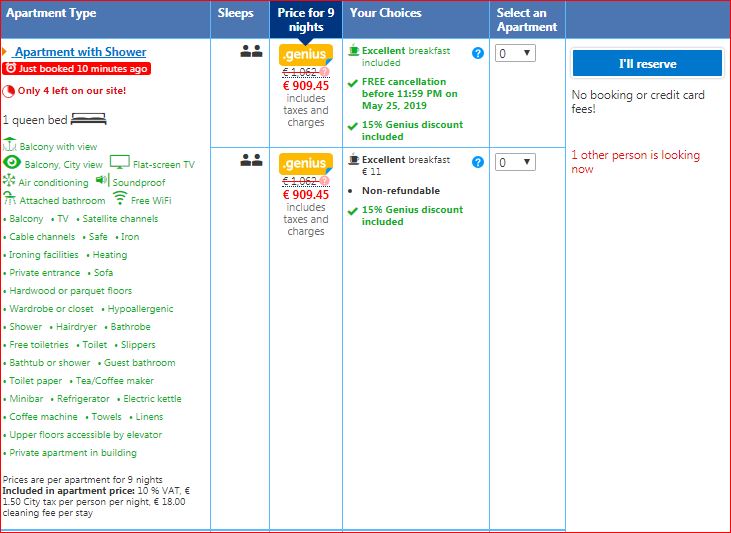731x533 pixels.
Task: Click the Apartment Type column header
Action: 52,14
